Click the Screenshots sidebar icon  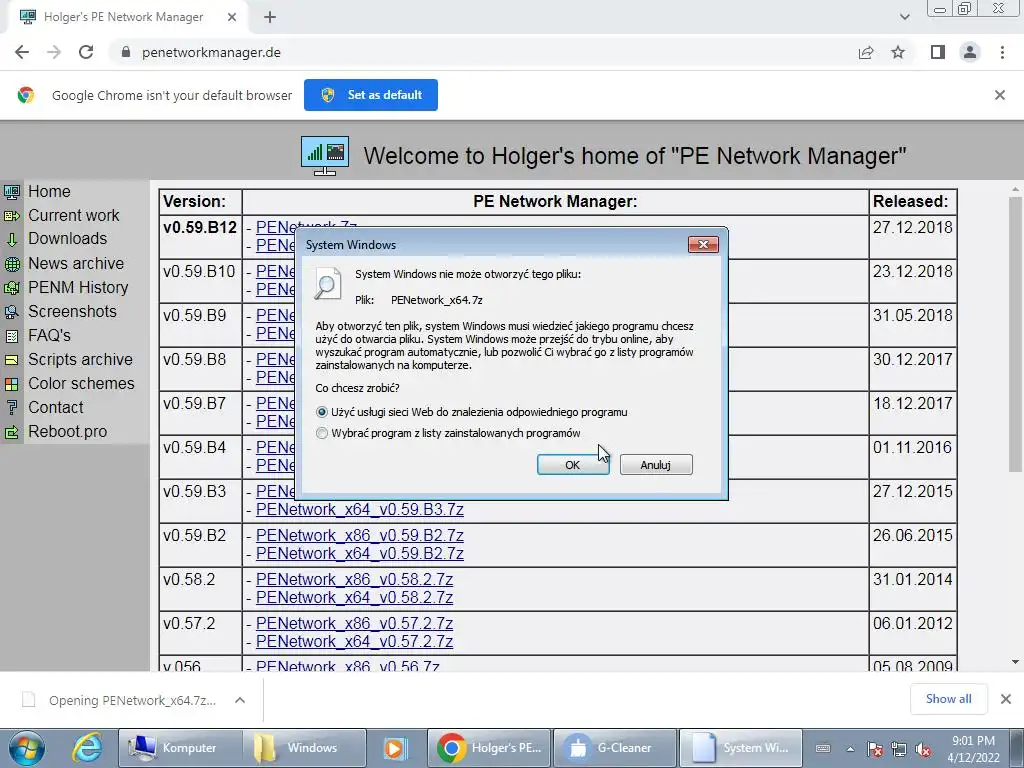click(x=12, y=312)
